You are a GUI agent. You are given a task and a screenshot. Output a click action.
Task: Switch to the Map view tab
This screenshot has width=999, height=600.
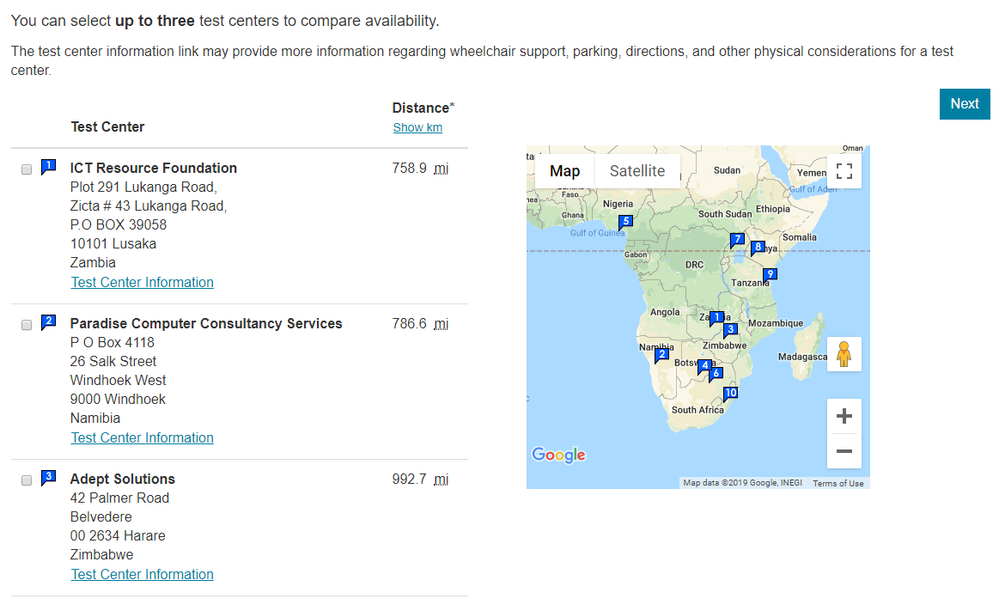point(564,171)
